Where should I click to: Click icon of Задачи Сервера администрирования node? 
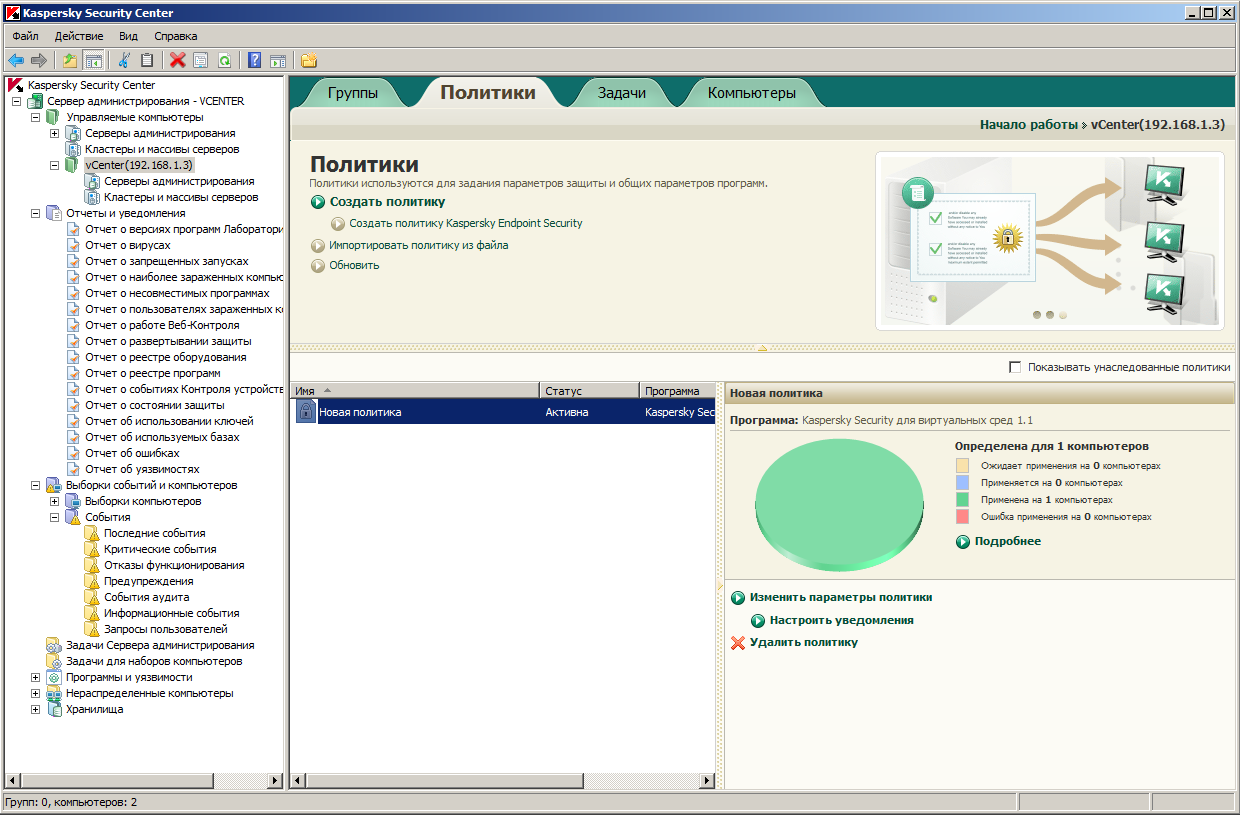pyautogui.click(x=54, y=645)
